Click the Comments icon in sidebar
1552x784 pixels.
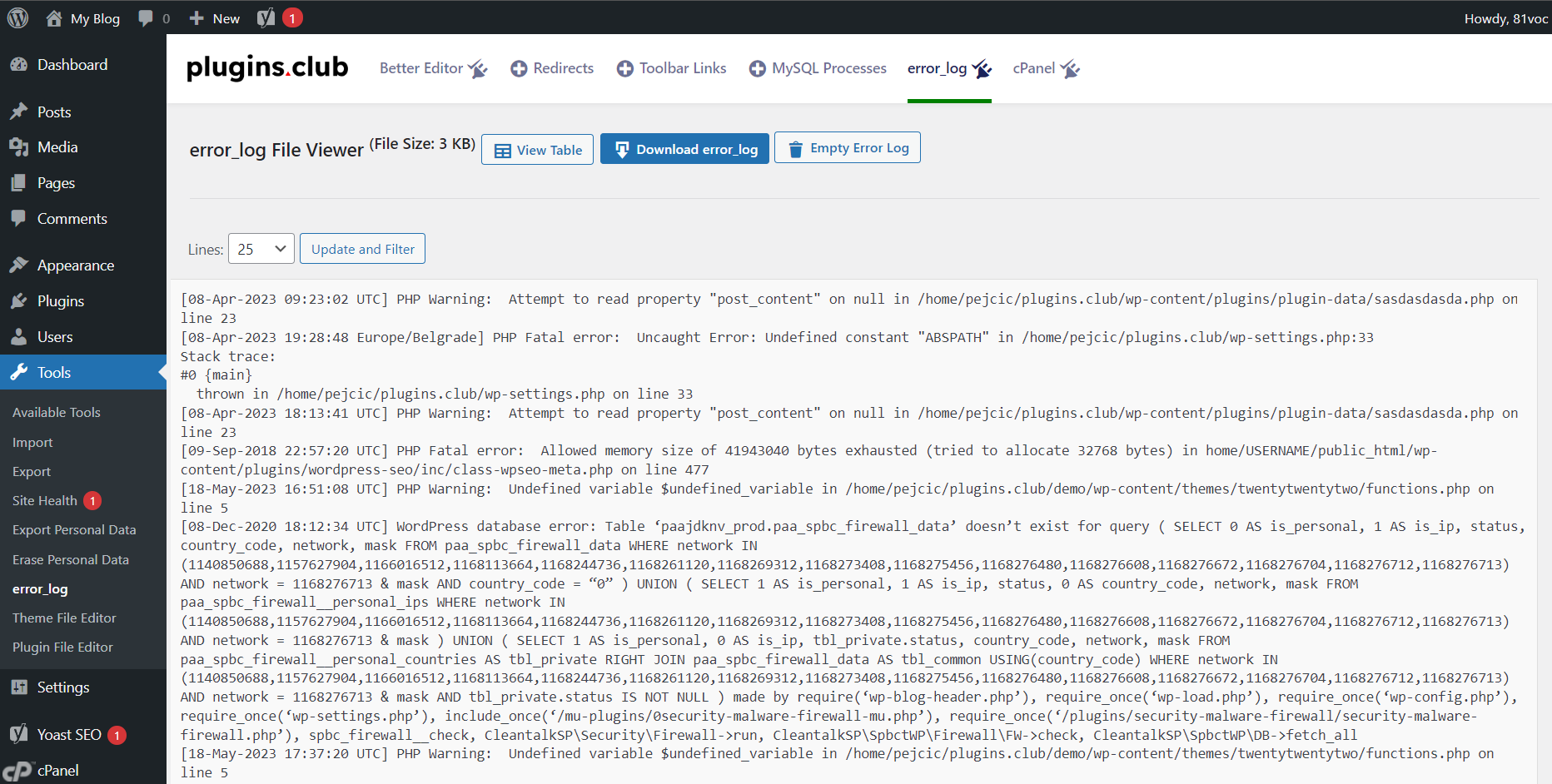[18, 219]
